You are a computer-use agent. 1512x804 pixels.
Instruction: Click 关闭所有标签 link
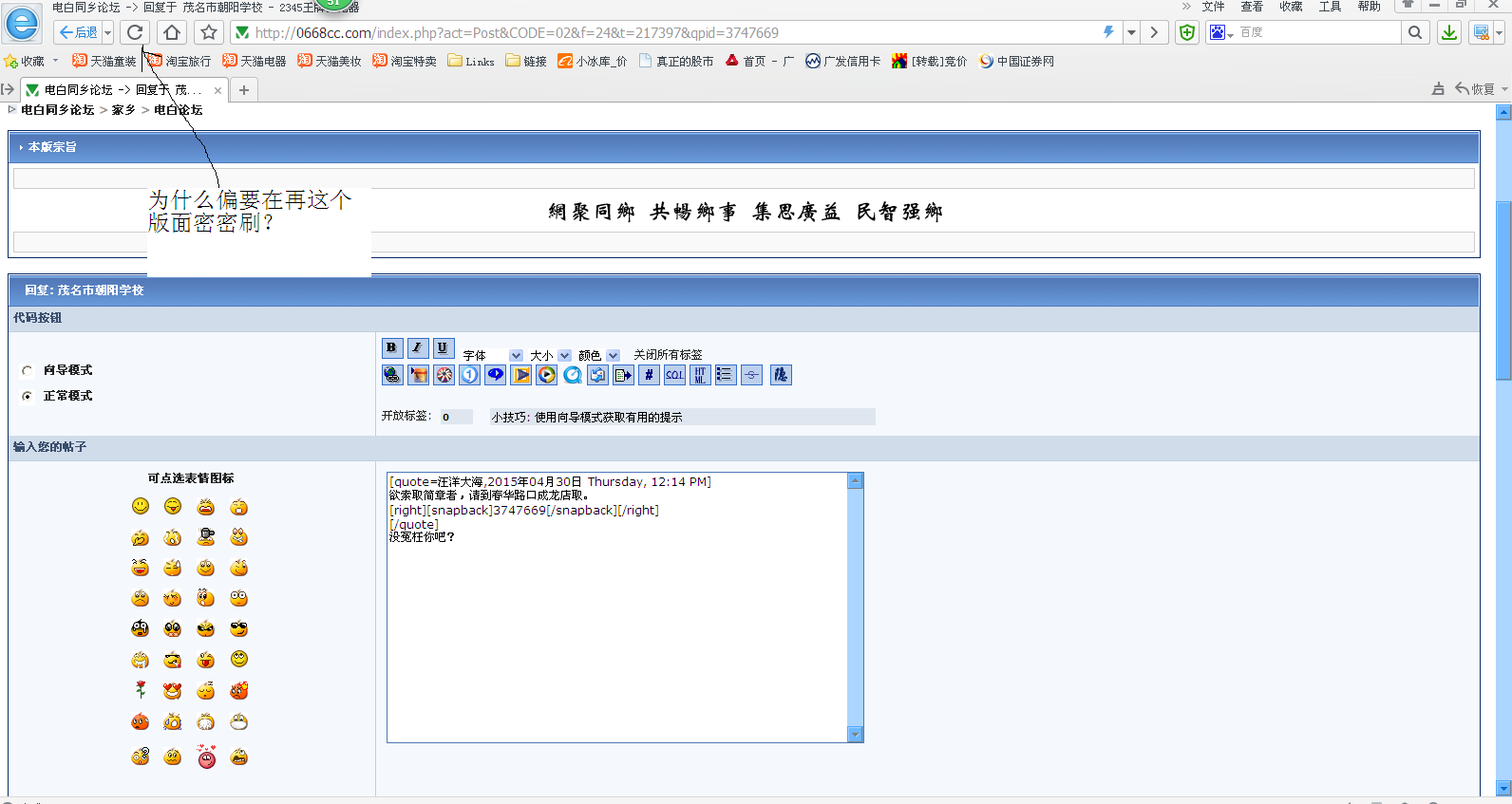[668, 355]
